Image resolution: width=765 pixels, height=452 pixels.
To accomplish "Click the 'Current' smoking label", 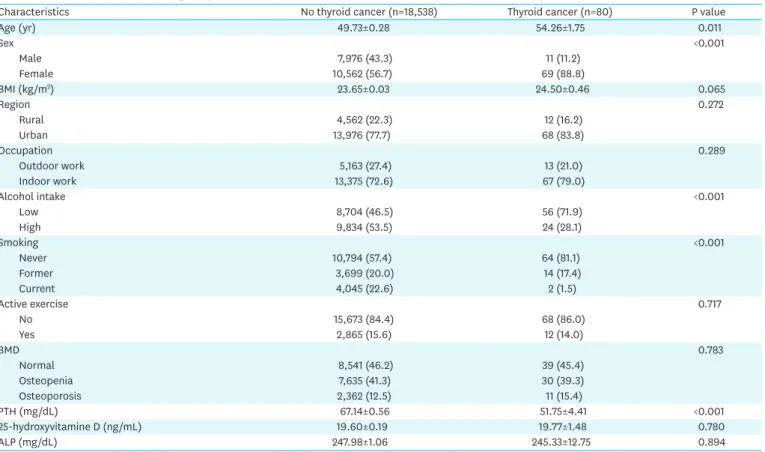I will coord(37,288).
